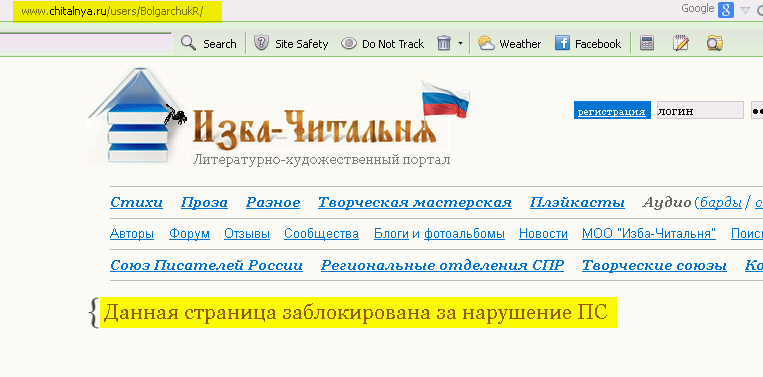The height and width of the screenshot is (377, 763).
Task: Launch the calculator toolbar icon
Action: pos(647,43)
